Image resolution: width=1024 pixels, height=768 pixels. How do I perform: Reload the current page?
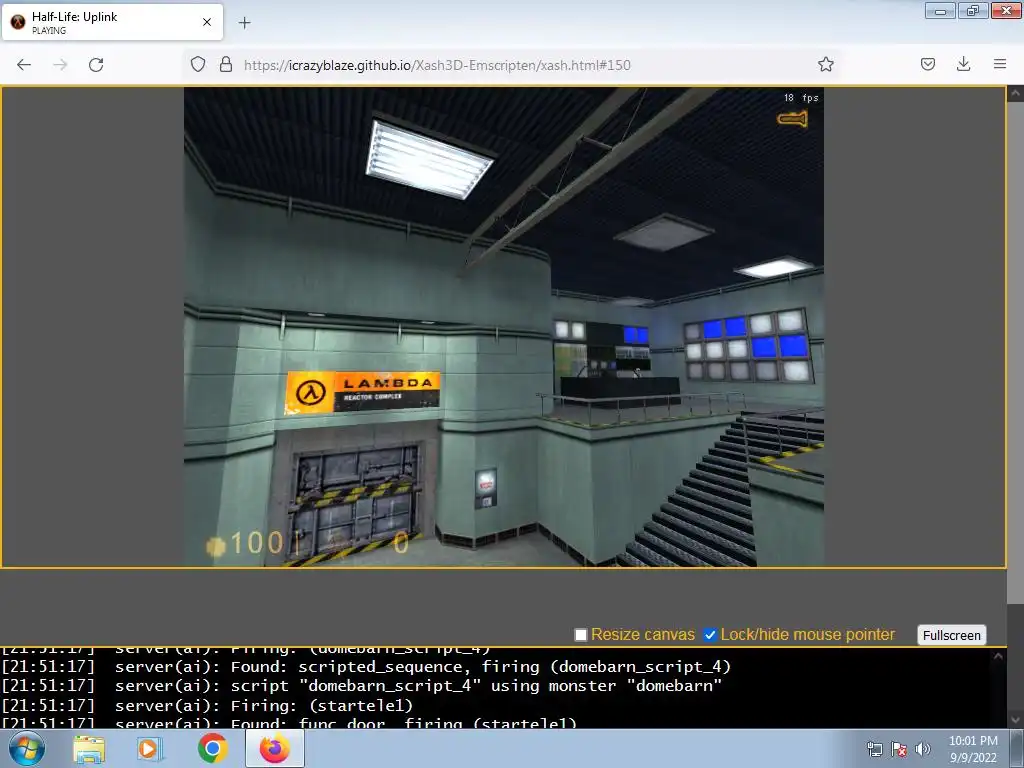[x=96, y=65]
